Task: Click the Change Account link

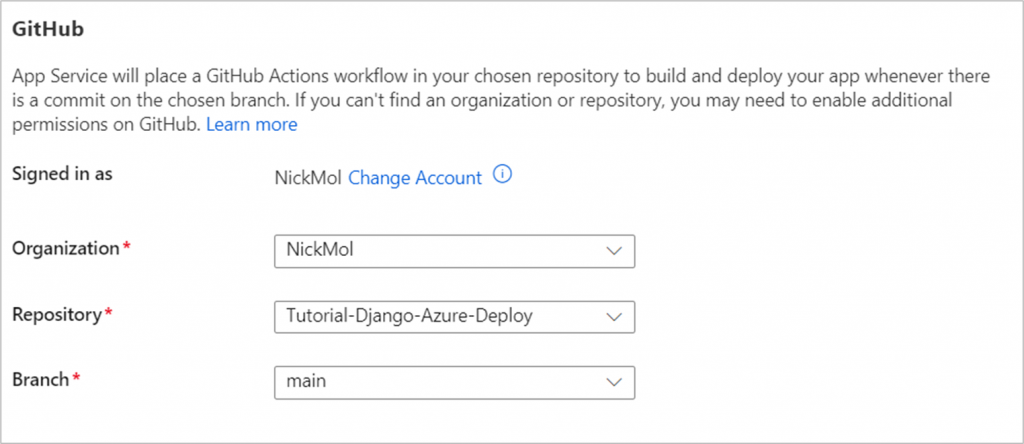Action: point(415,178)
